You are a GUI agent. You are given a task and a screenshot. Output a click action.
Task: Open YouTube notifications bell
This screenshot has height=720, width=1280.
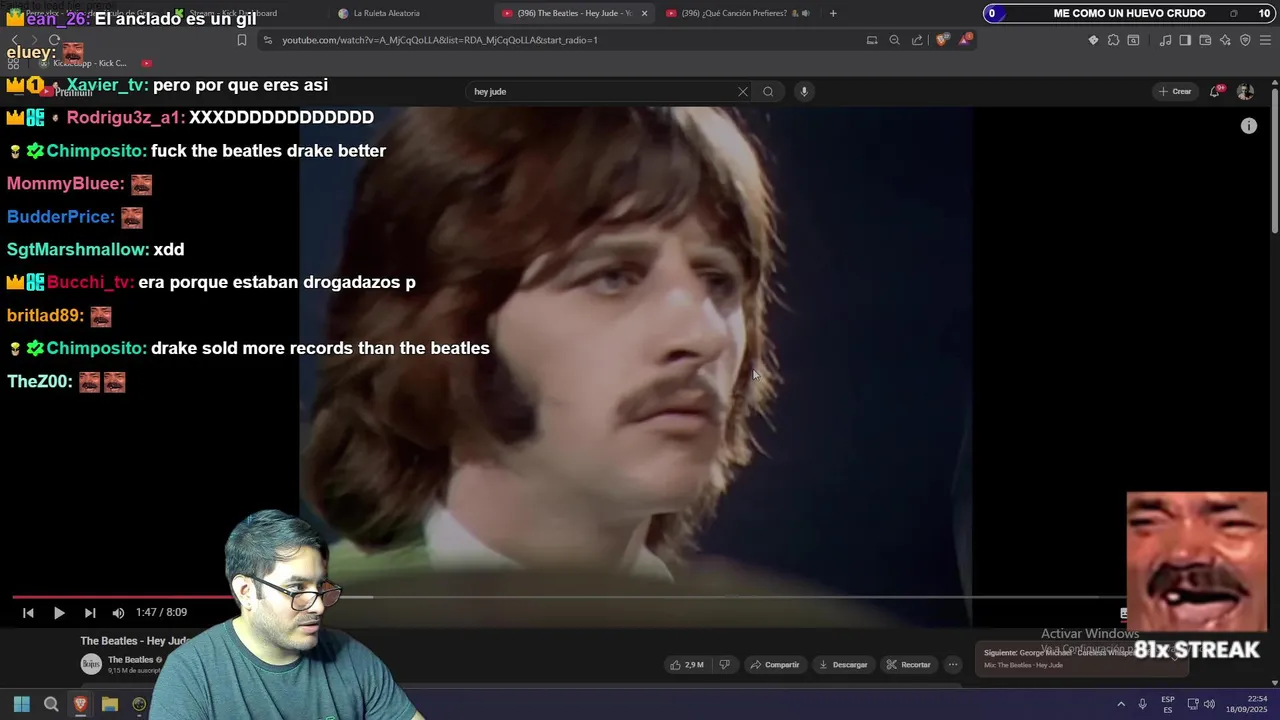coord(1216,92)
